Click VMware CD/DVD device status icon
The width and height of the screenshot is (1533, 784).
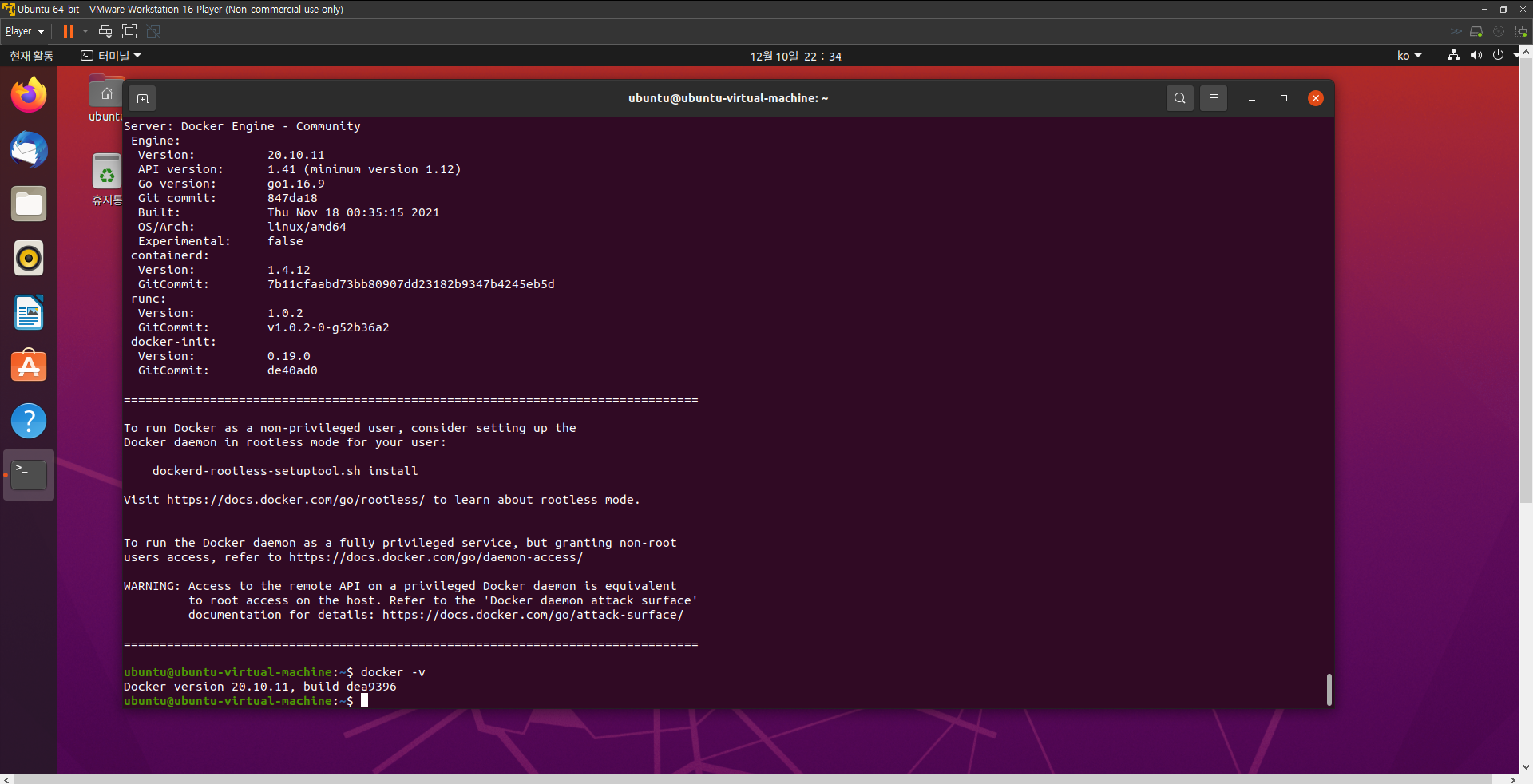click(x=1499, y=31)
